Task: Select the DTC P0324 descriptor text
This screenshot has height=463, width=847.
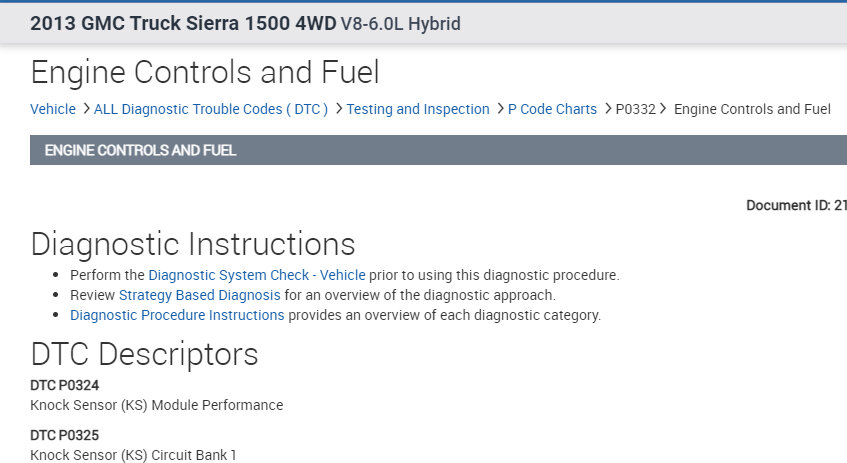Action: click(64, 385)
